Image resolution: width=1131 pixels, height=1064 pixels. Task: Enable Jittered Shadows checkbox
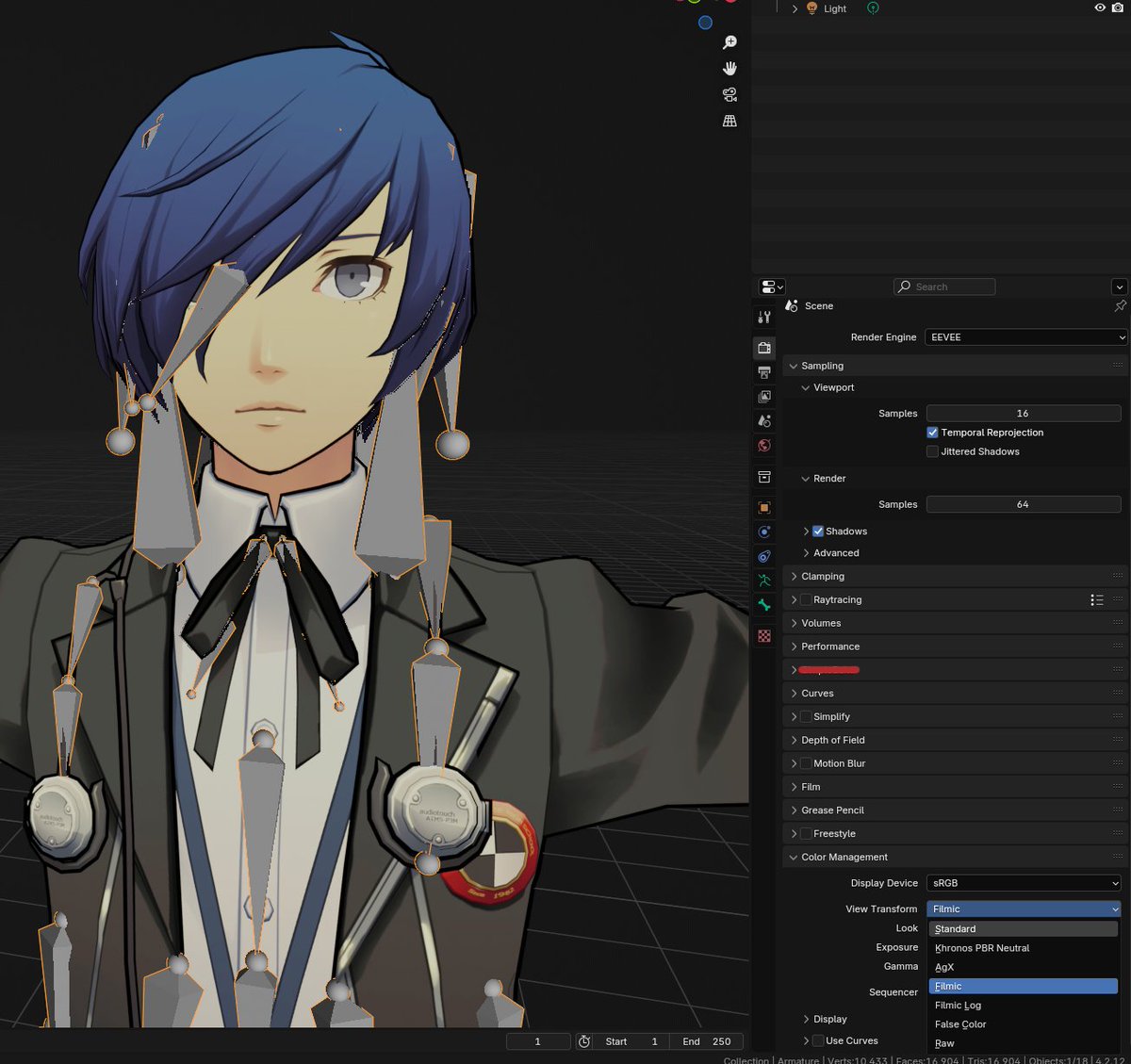coord(932,451)
